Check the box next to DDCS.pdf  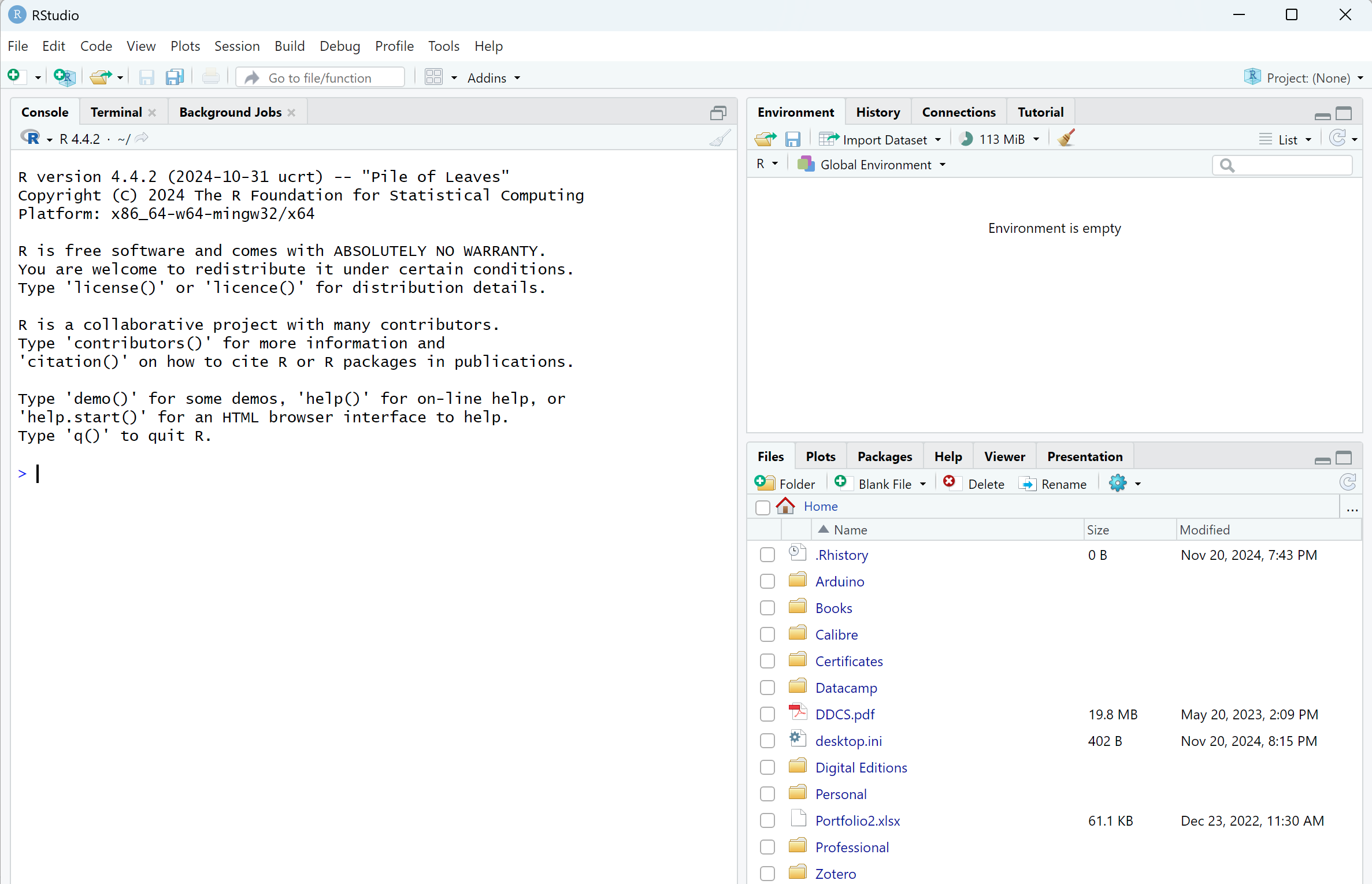point(767,715)
